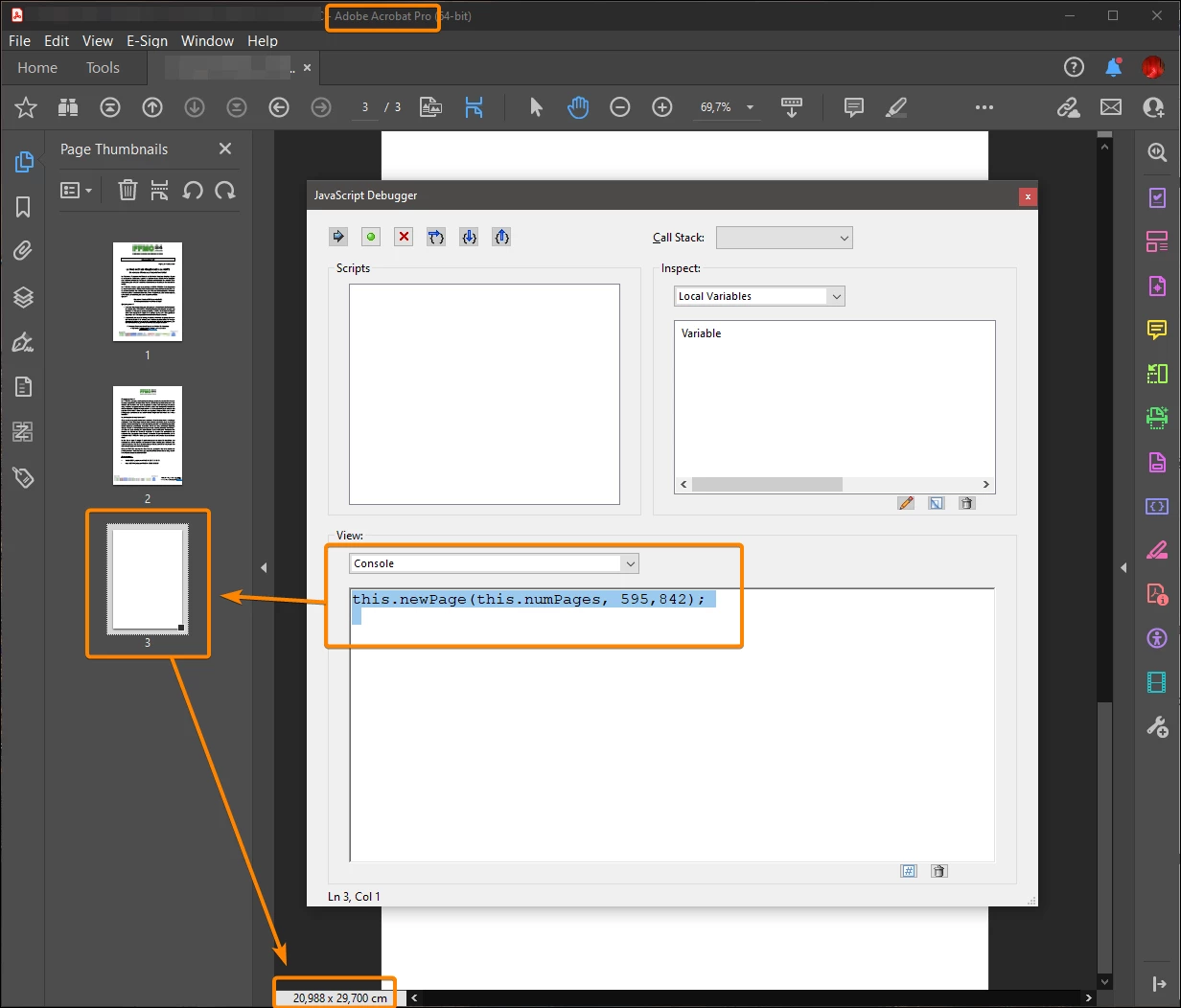This screenshot has width=1181, height=1008.
Task: Select the arrow Selection tool
Action: point(536,107)
